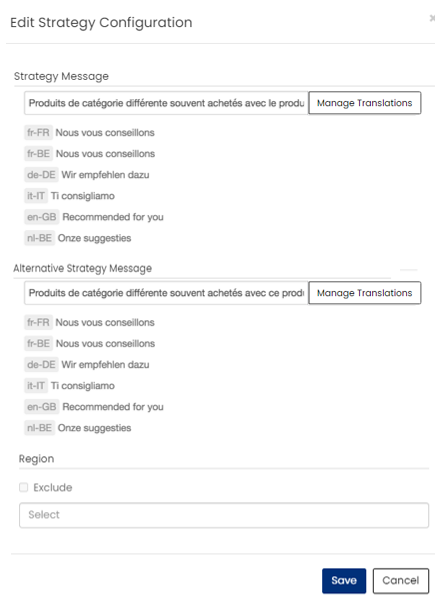Select the de-DE tag under Alternative Strategy Message
Viewport: 435px width, 603px height.
pos(41,365)
